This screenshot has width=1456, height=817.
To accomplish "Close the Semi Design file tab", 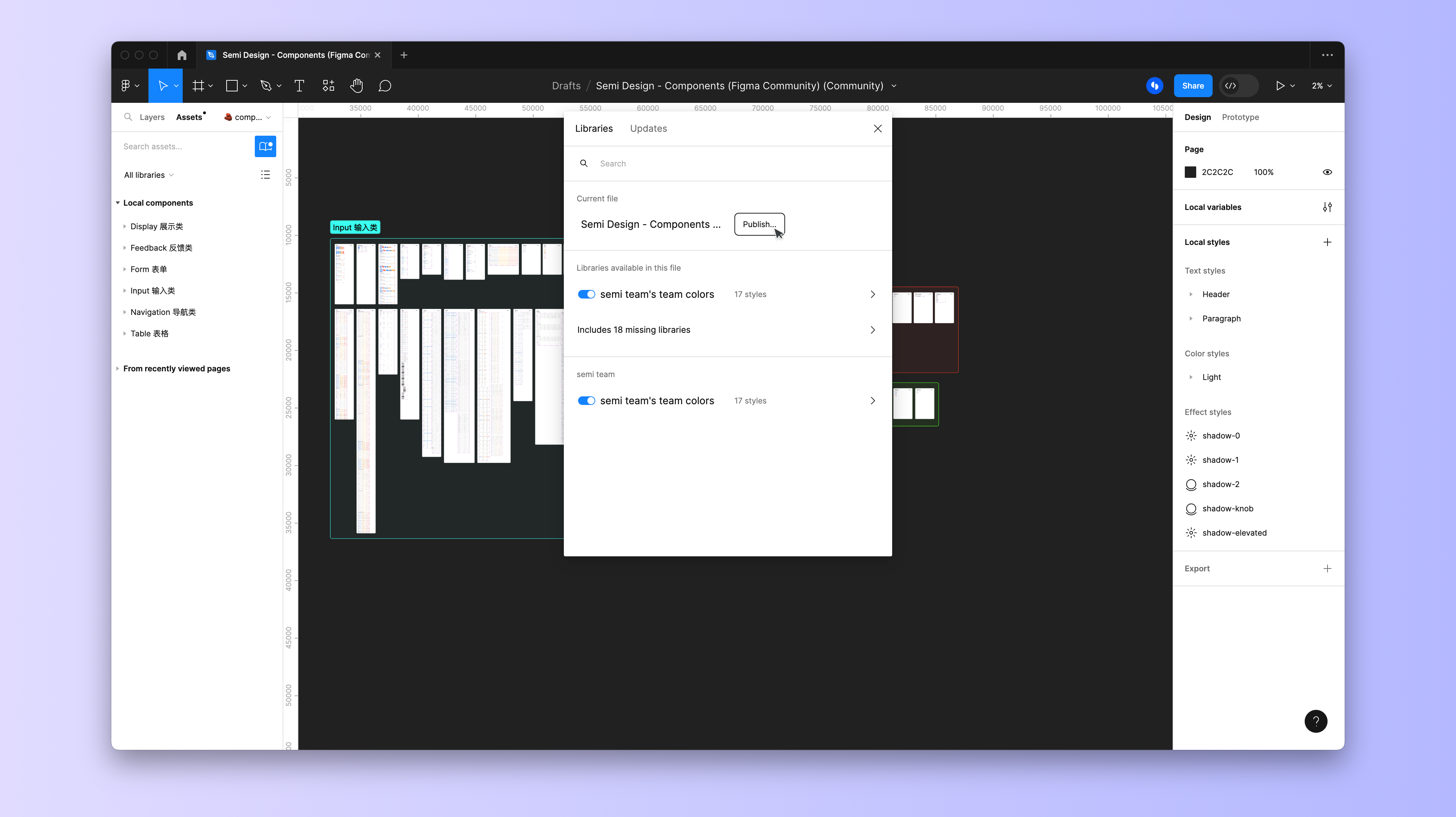I will [x=378, y=55].
